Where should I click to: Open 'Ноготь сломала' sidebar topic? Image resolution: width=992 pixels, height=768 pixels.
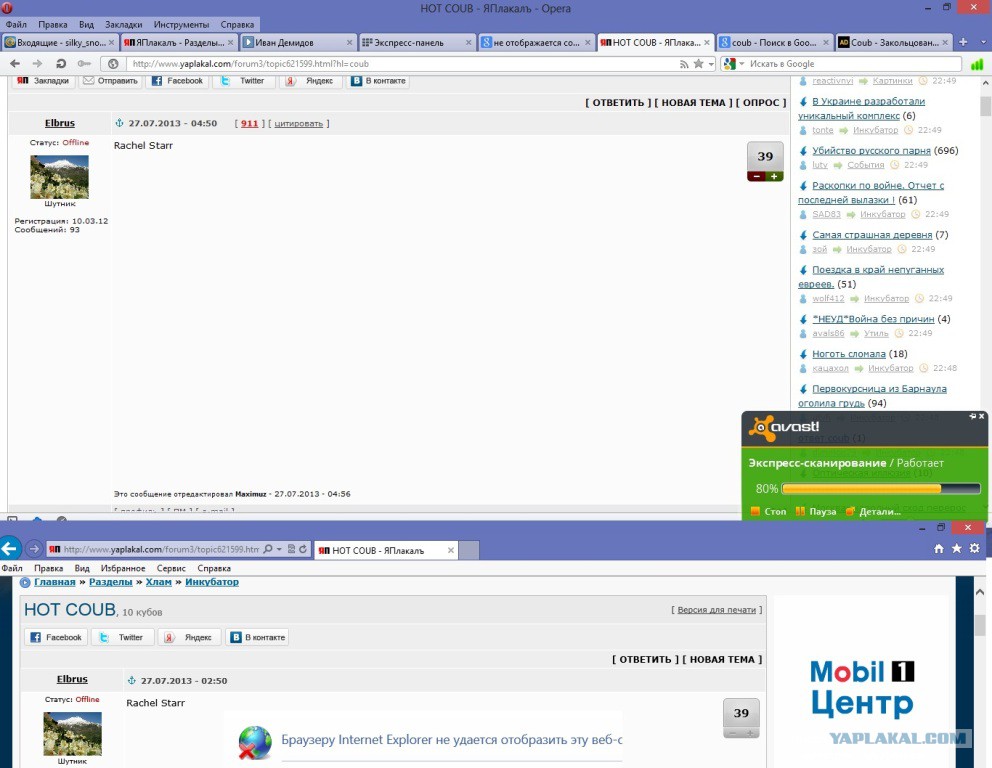848,354
